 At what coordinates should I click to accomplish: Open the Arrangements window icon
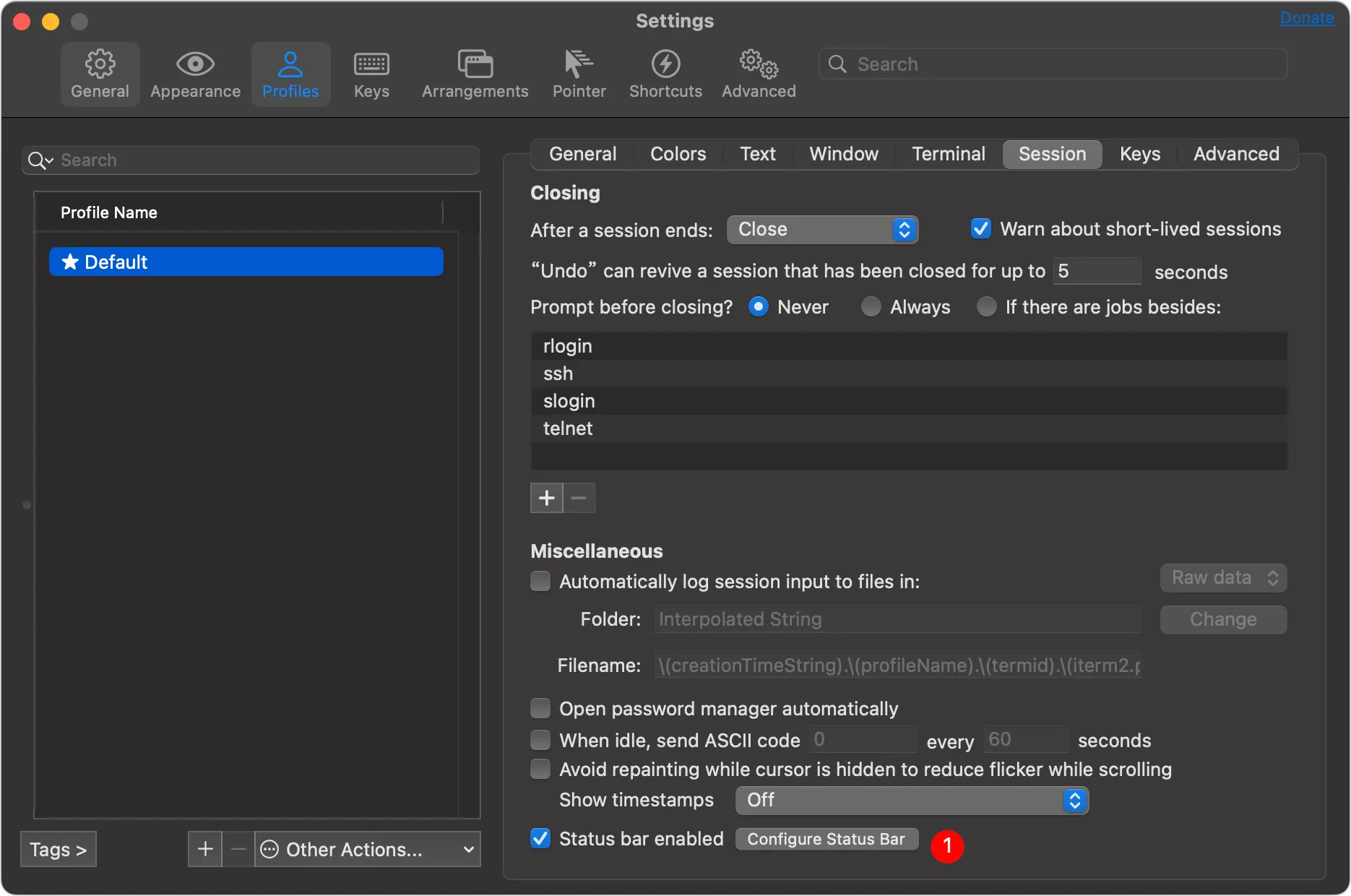click(x=475, y=65)
